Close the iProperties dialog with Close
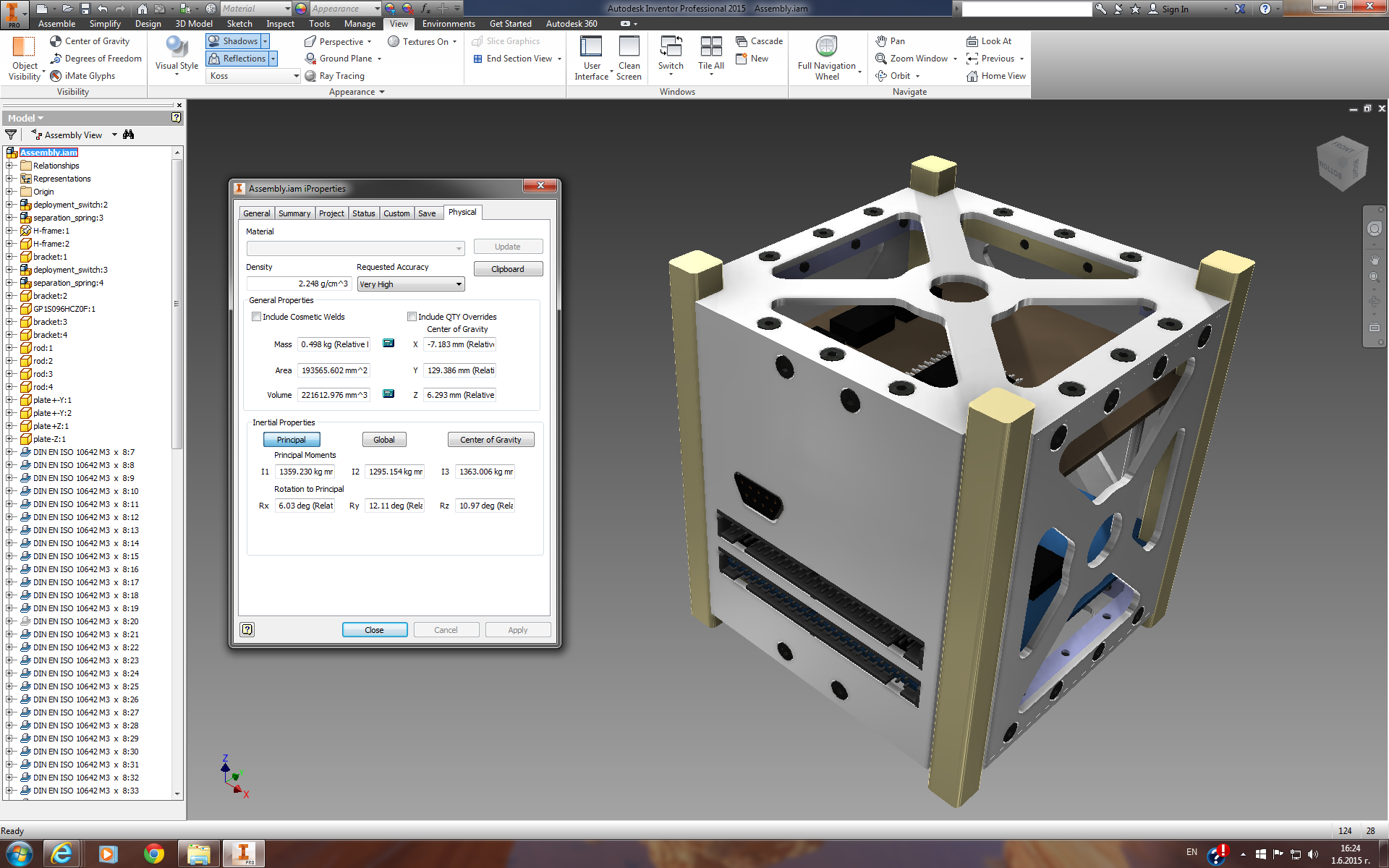1389x868 pixels. click(x=374, y=630)
